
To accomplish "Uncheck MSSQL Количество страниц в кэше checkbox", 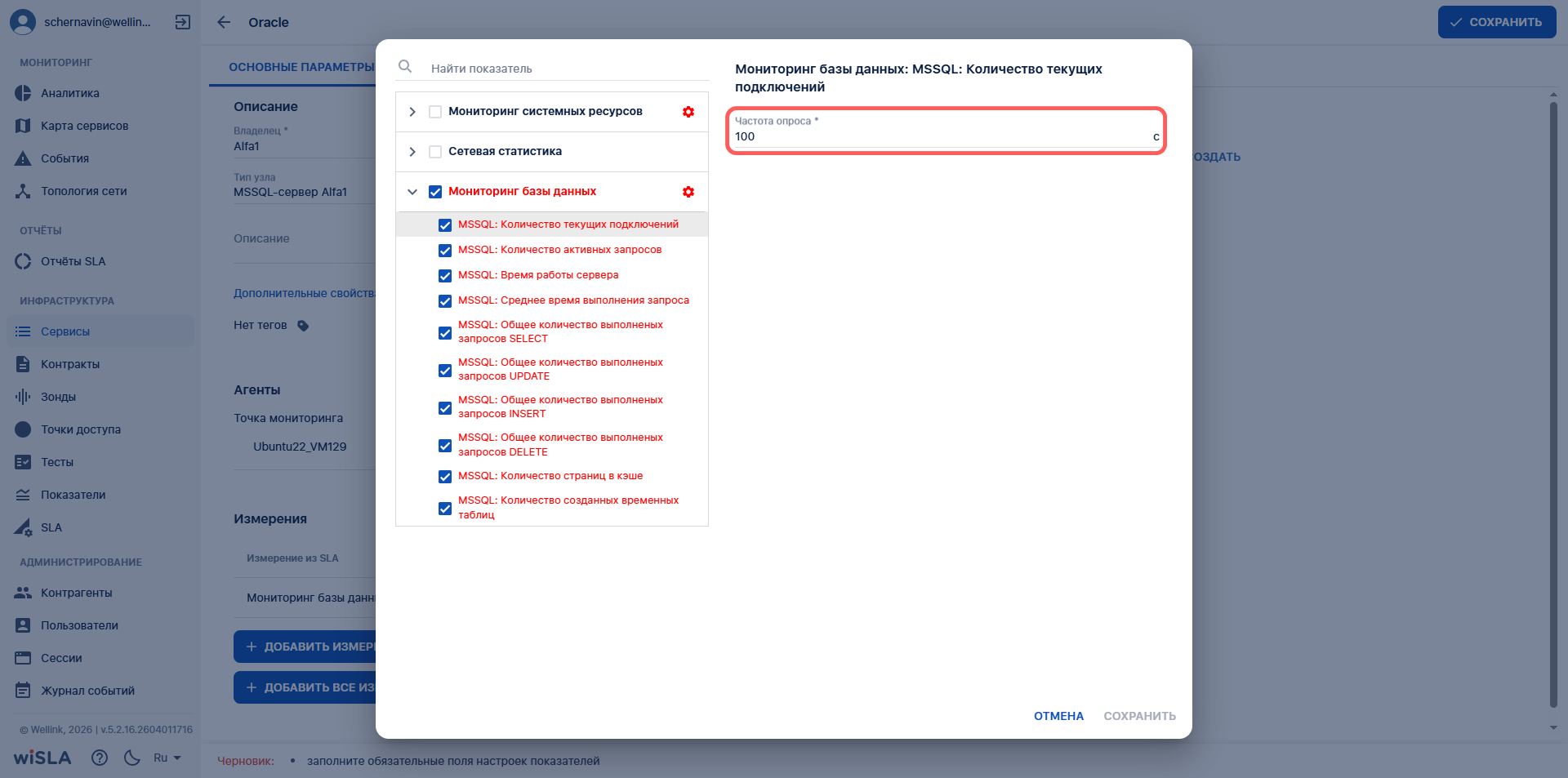I will pyautogui.click(x=445, y=477).
